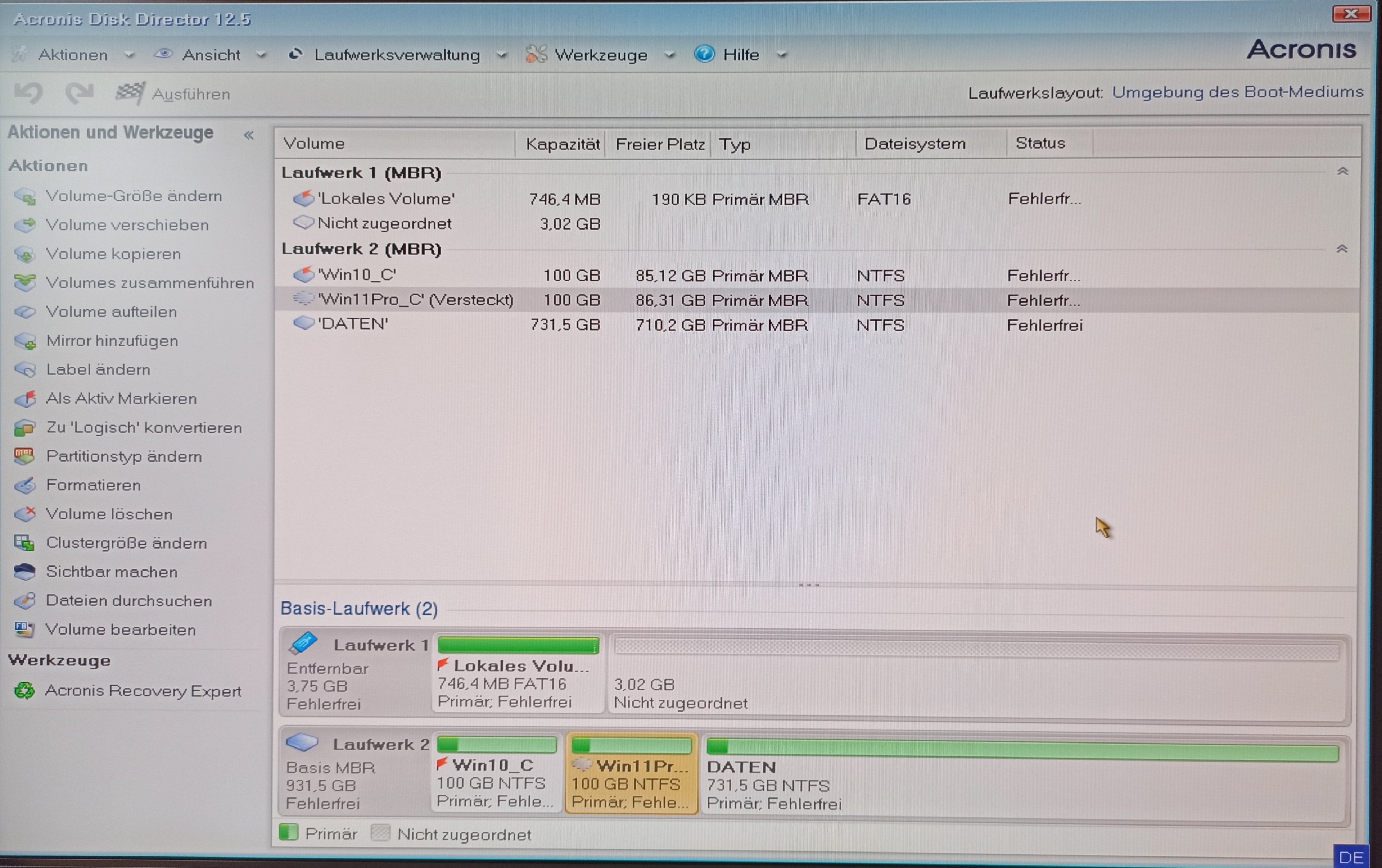
Task: Click the Formatieren icon
Action: (x=25, y=485)
